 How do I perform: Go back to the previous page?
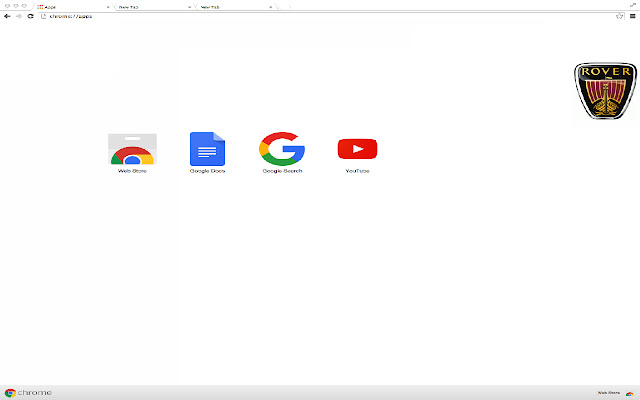(7, 16)
